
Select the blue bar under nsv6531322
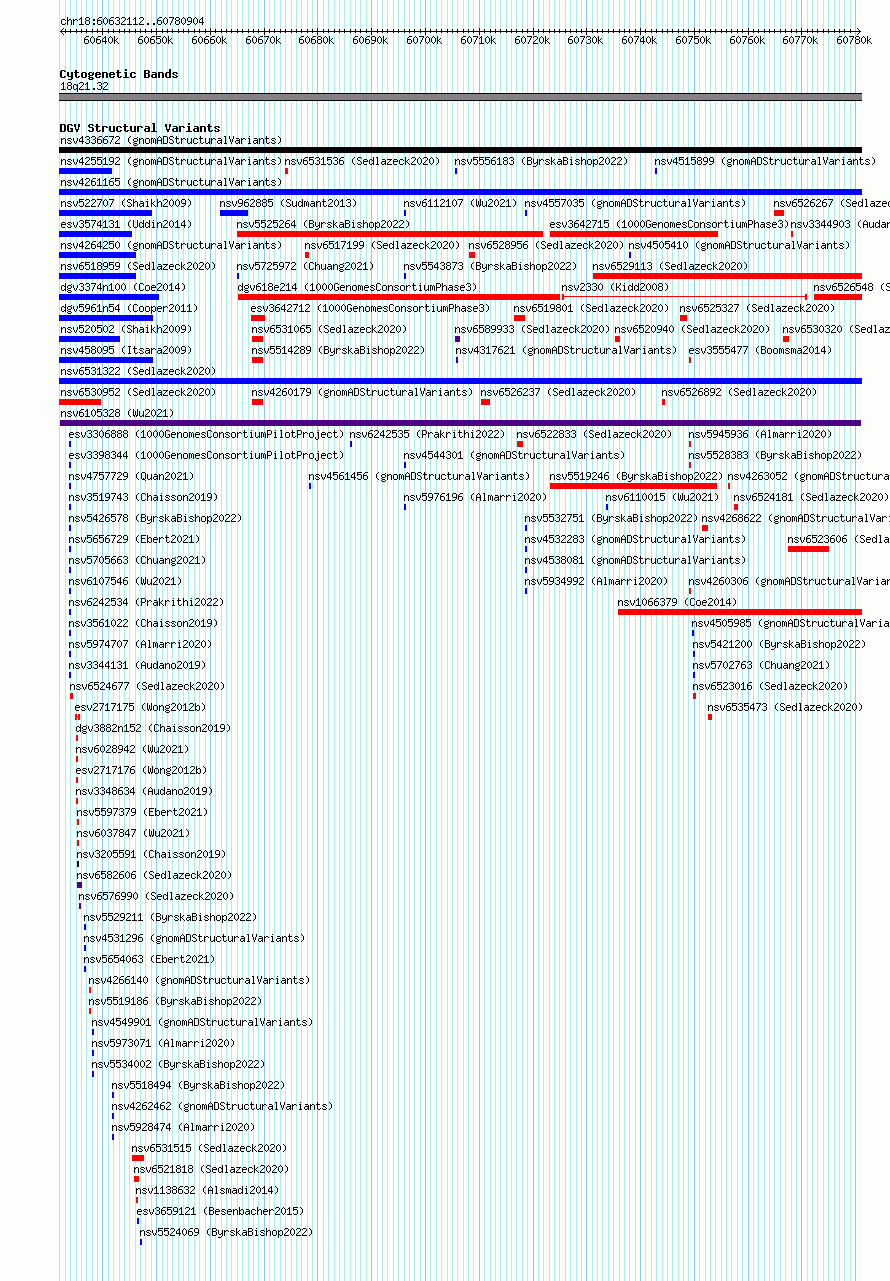[460, 381]
